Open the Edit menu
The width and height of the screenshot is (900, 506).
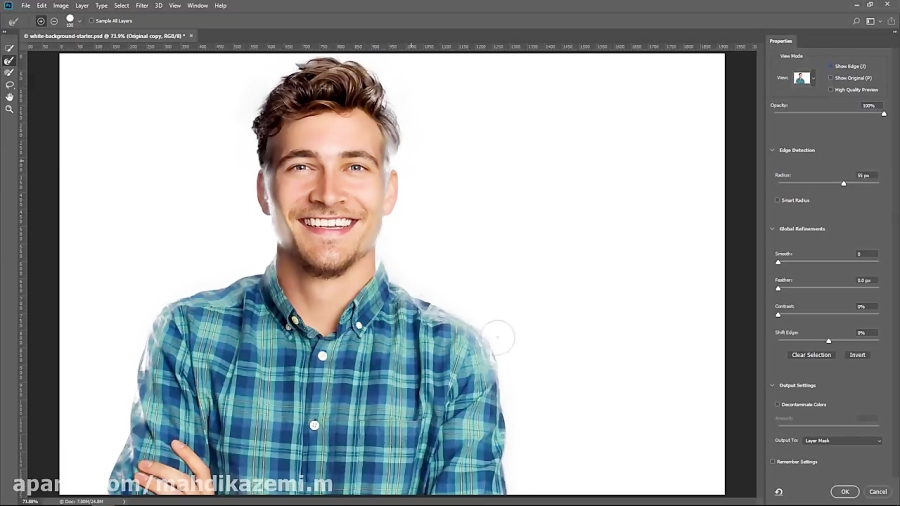pos(41,6)
